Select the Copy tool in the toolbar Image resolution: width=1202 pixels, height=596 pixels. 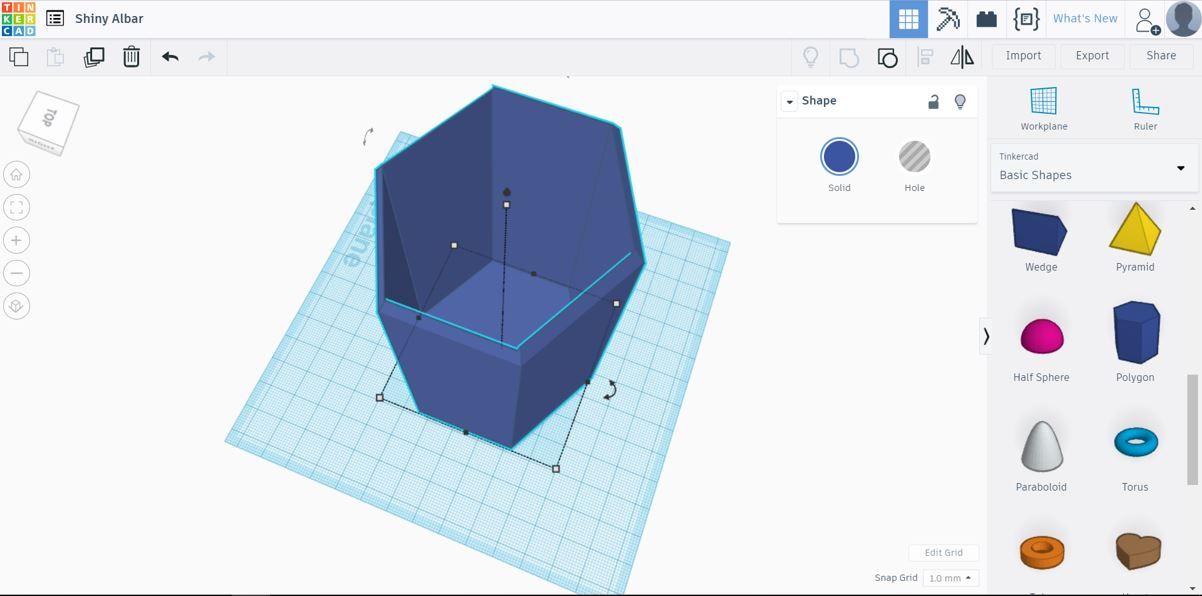(x=18, y=57)
